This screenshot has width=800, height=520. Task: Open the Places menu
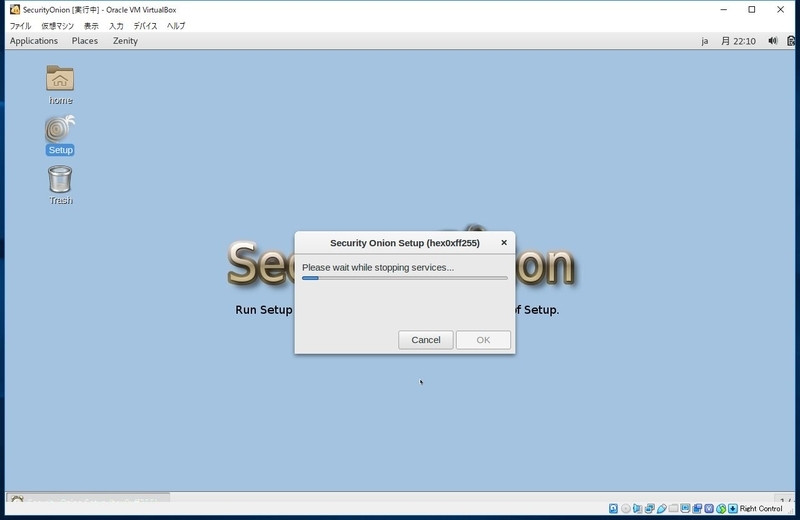click(85, 41)
